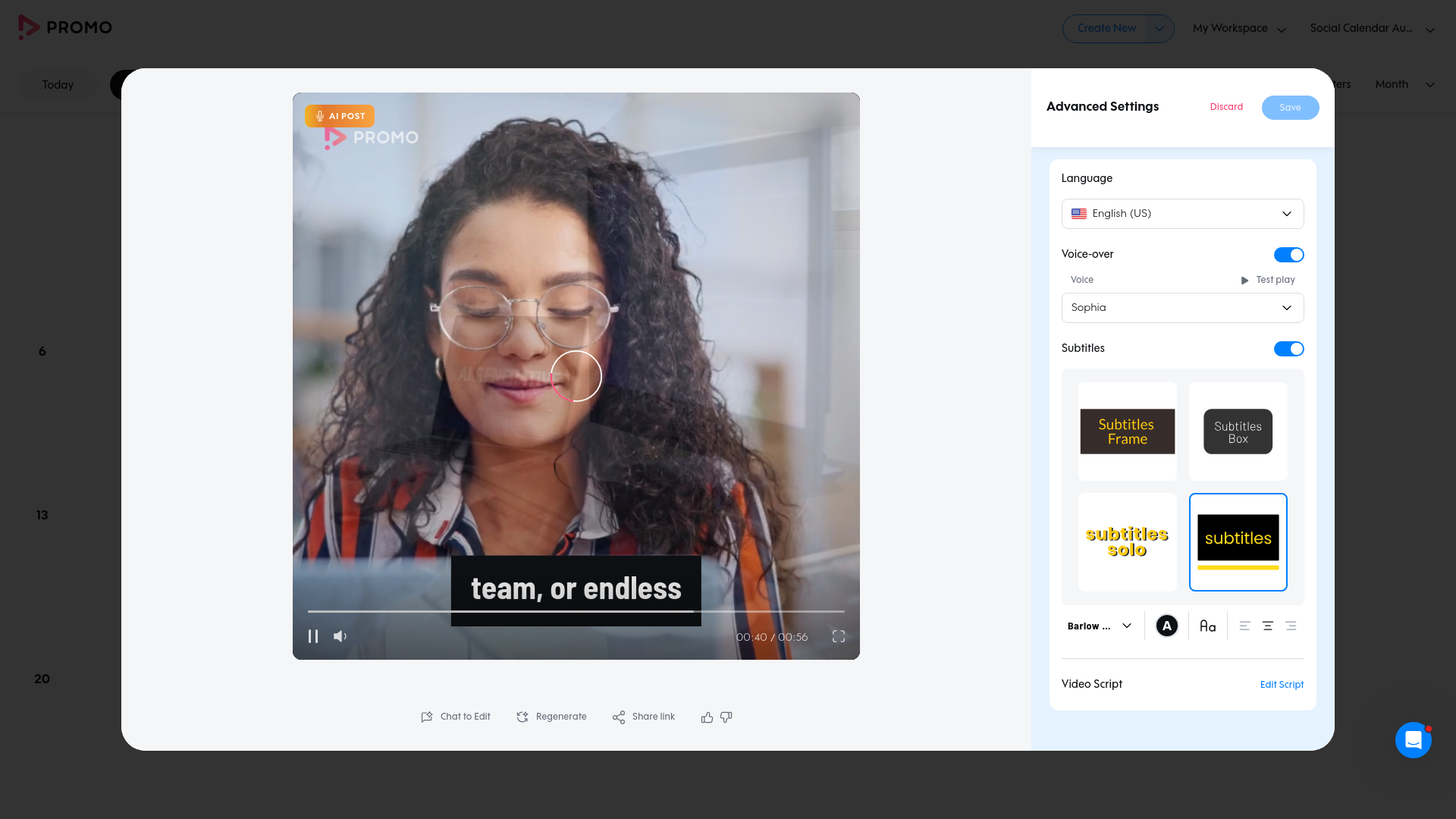
Task: Open the English (US) language dropdown
Action: [1182, 214]
